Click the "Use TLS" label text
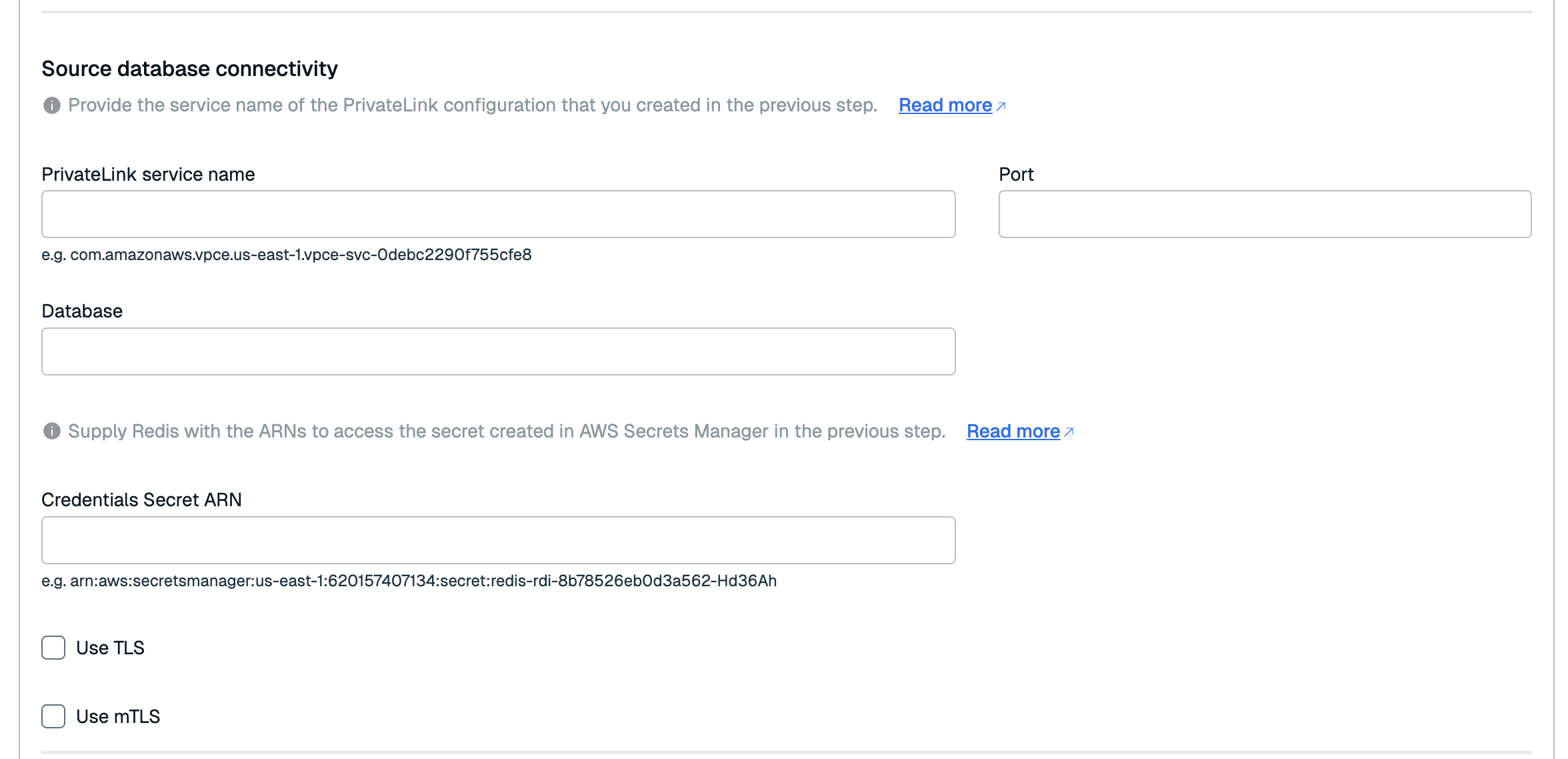The height and width of the screenshot is (759, 1568). click(x=110, y=648)
